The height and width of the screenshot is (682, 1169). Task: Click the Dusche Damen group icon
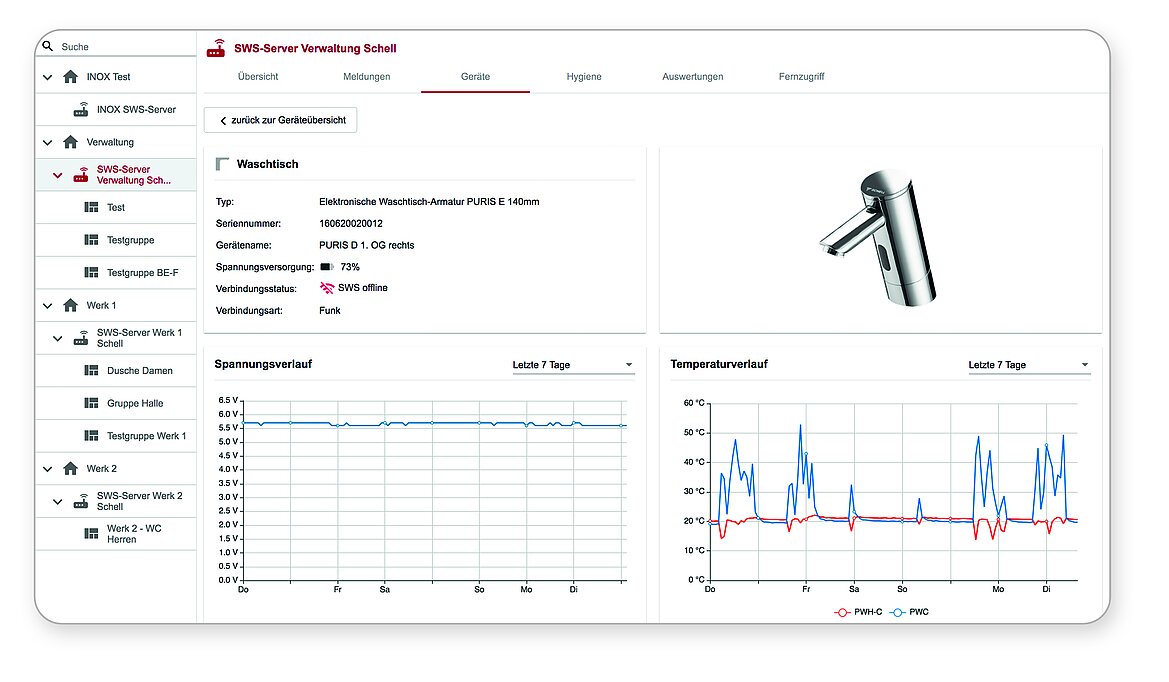(91, 371)
